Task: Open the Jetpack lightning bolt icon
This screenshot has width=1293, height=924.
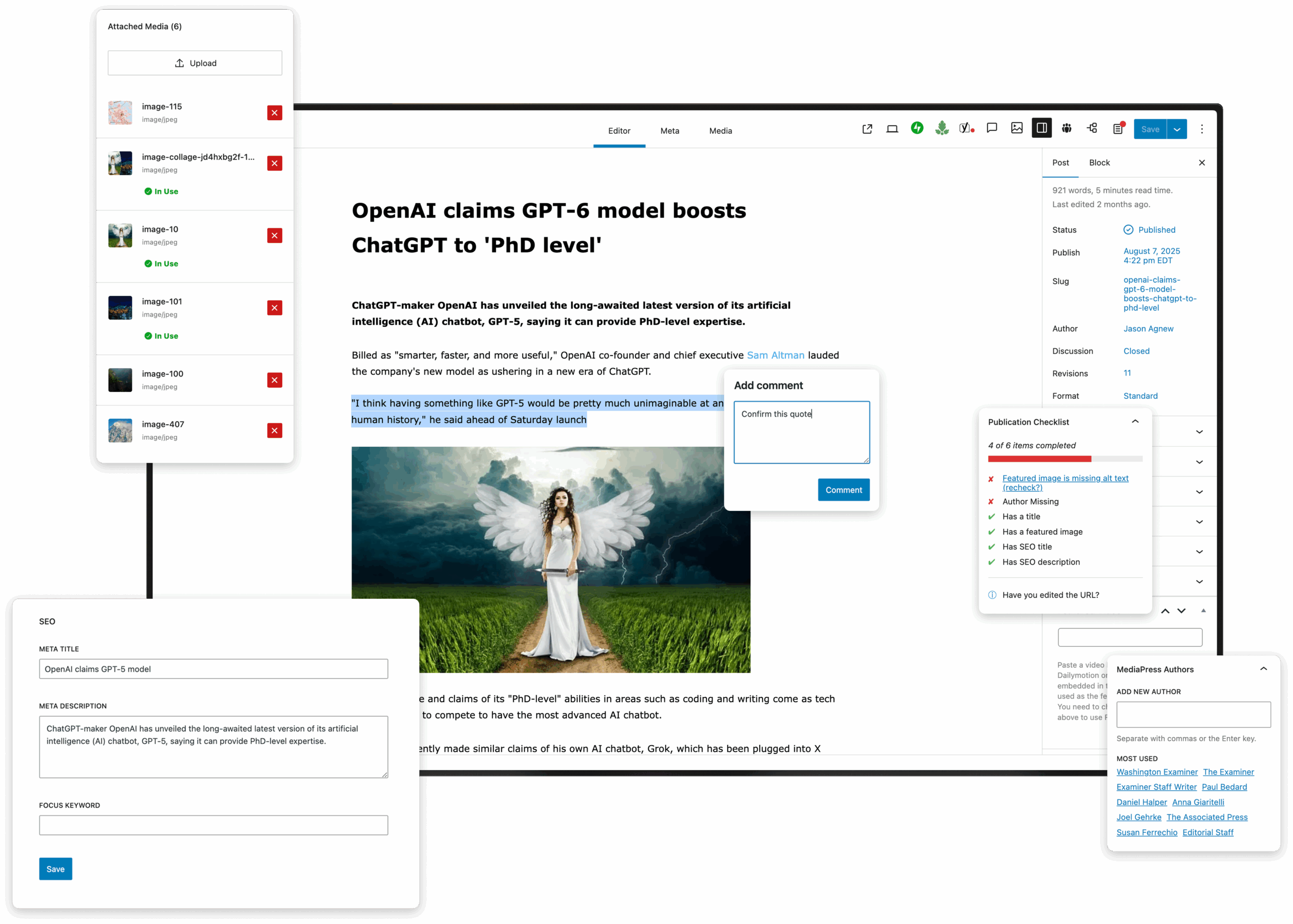Action: 917,129
